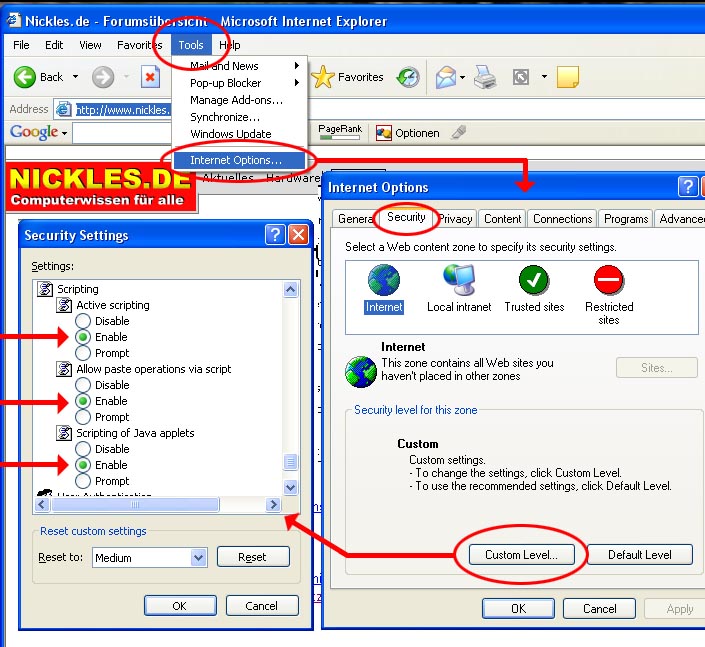Select Prompt under Allow paste operations via script
This screenshot has width=705, height=647.
[x=83, y=417]
